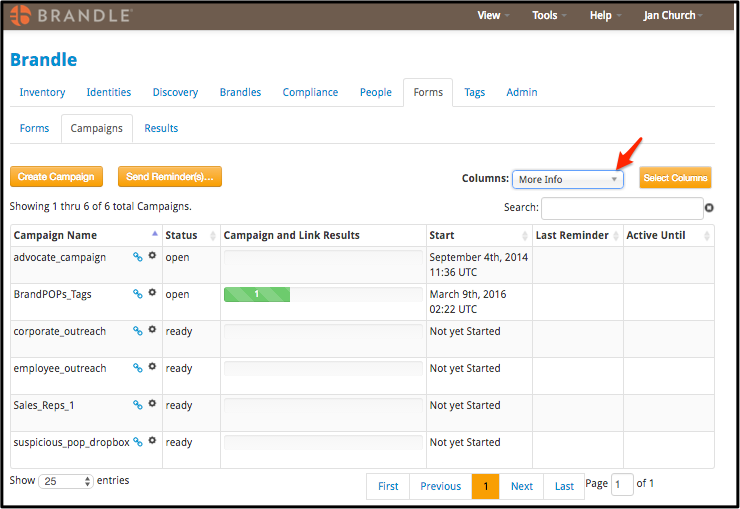Screen dimensions: 740x509
Task: Open gear menu for suspicious_pop_dropbox
Action: pyautogui.click(x=152, y=440)
